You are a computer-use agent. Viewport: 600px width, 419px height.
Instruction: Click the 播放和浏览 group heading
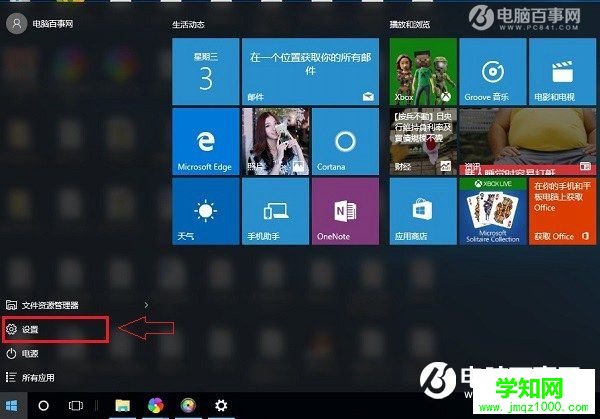[410, 24]
